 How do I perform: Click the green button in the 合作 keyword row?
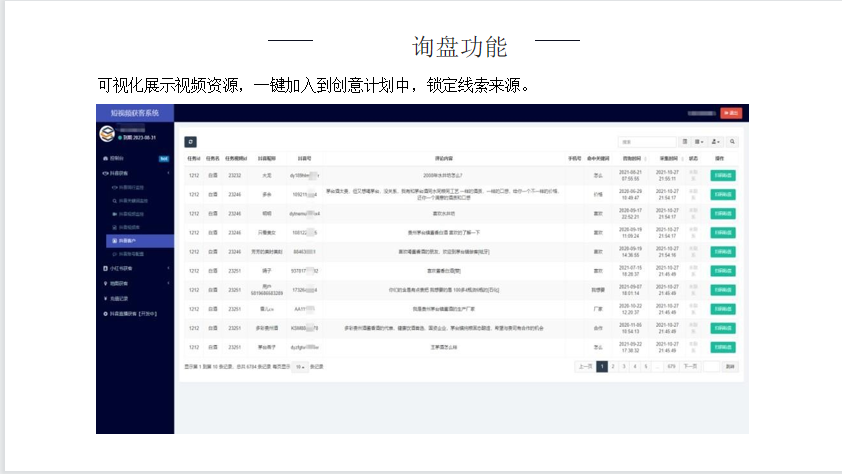(x=723, y=328)
